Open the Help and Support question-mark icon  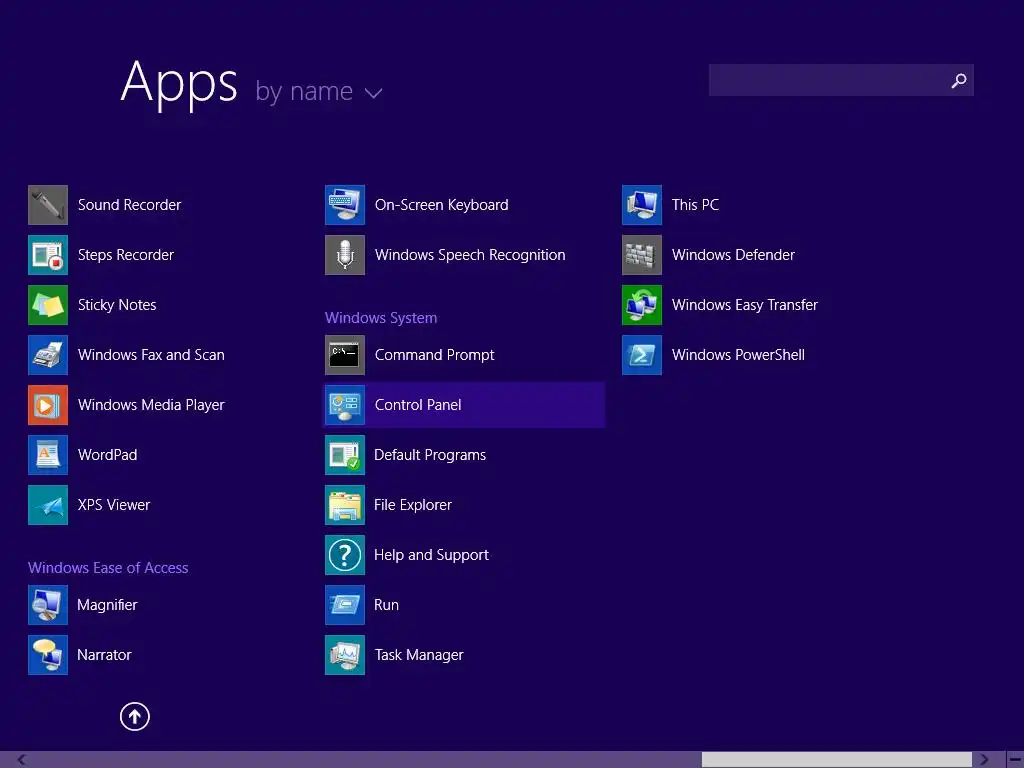point(345,555)
